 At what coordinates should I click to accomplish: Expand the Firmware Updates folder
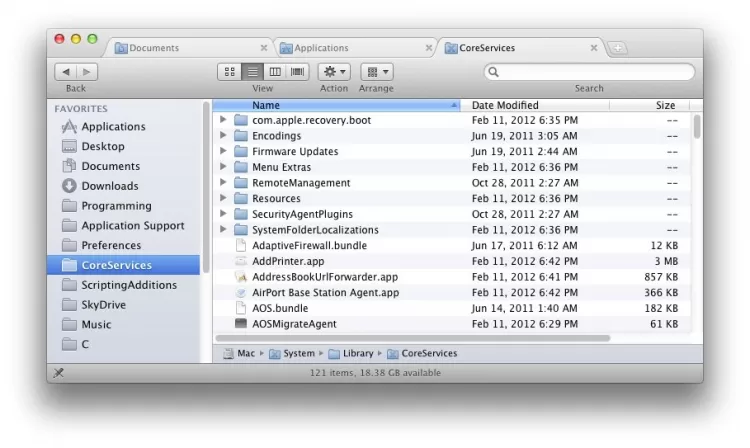click(x=223, y=151)
